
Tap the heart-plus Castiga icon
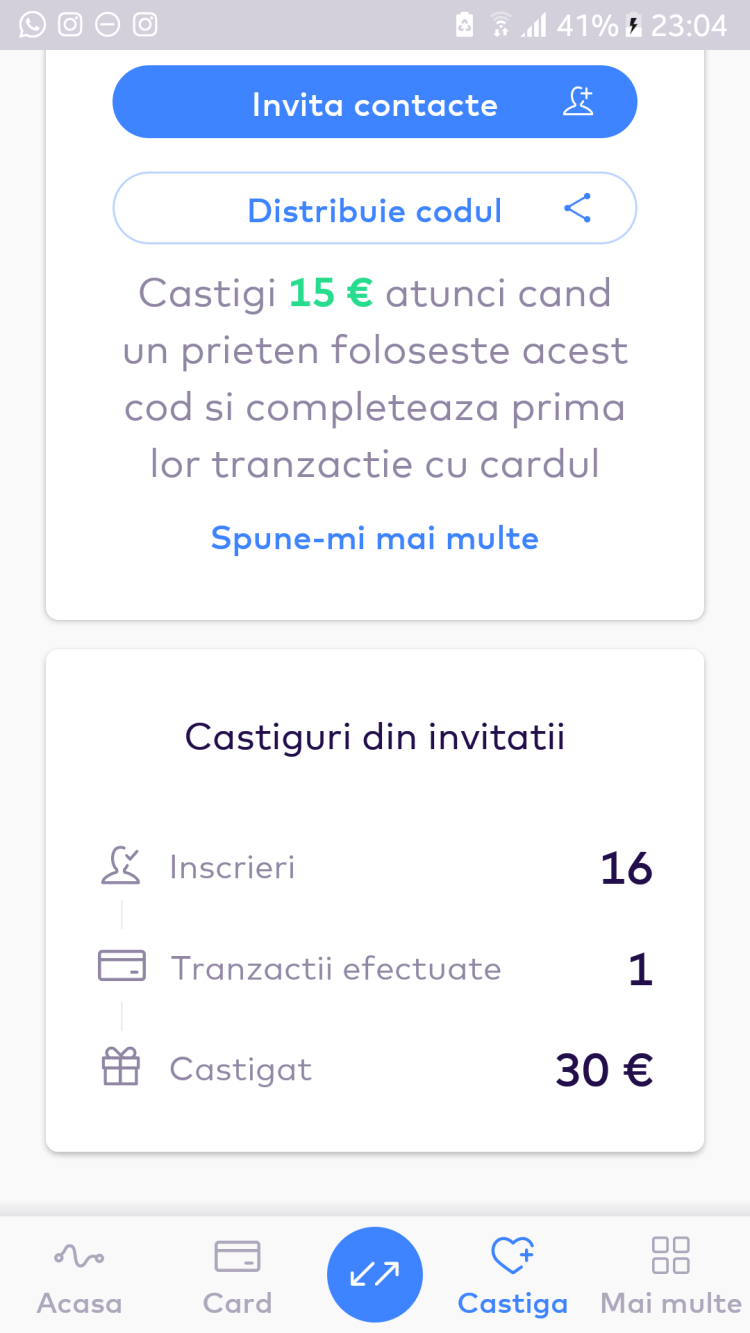512,1255
